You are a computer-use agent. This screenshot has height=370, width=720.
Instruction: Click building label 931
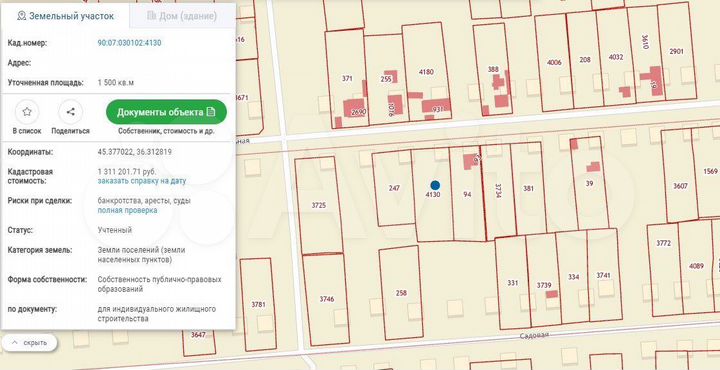[438, 109]
